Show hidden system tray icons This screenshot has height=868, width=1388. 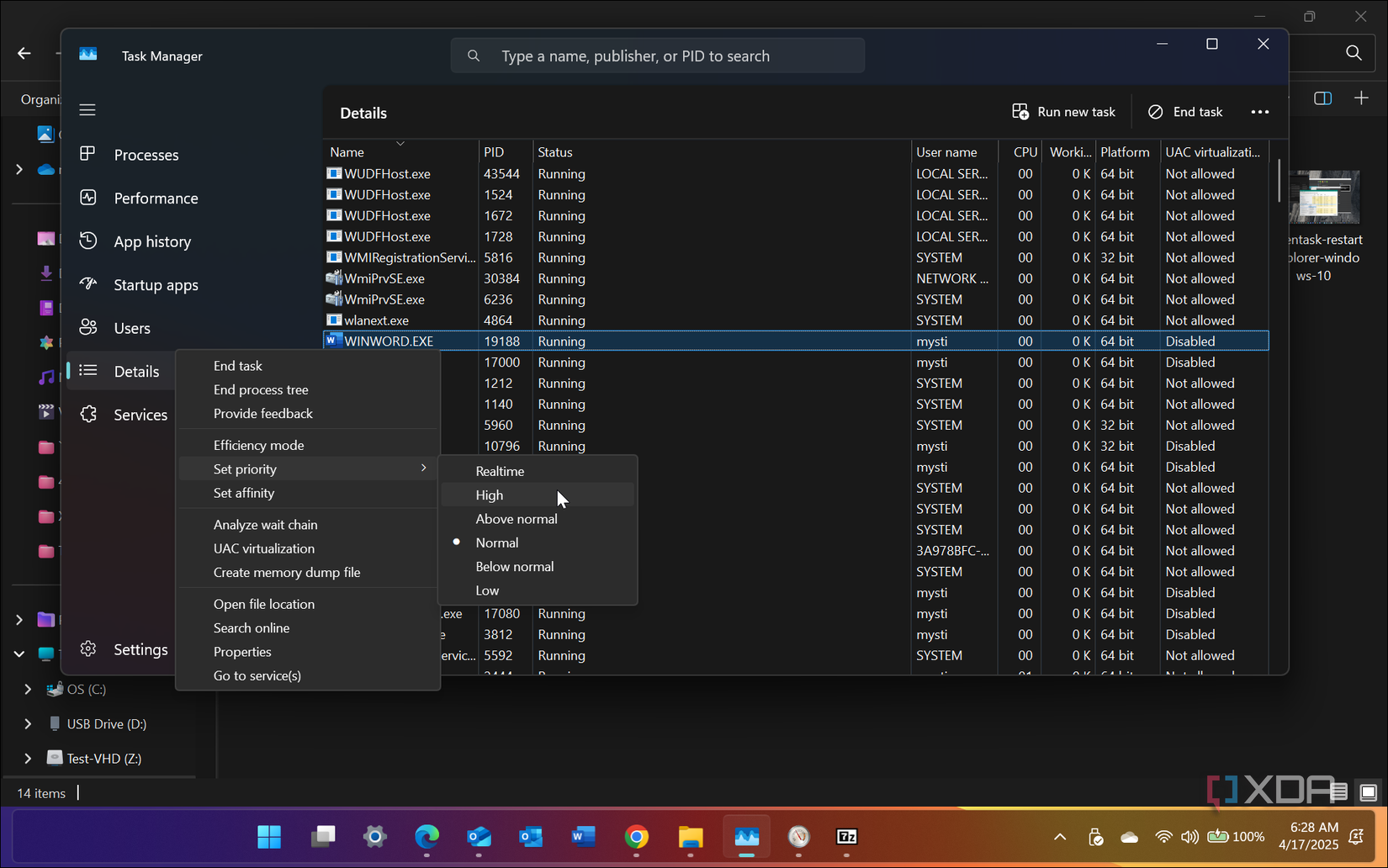(x=1060, y=837)
